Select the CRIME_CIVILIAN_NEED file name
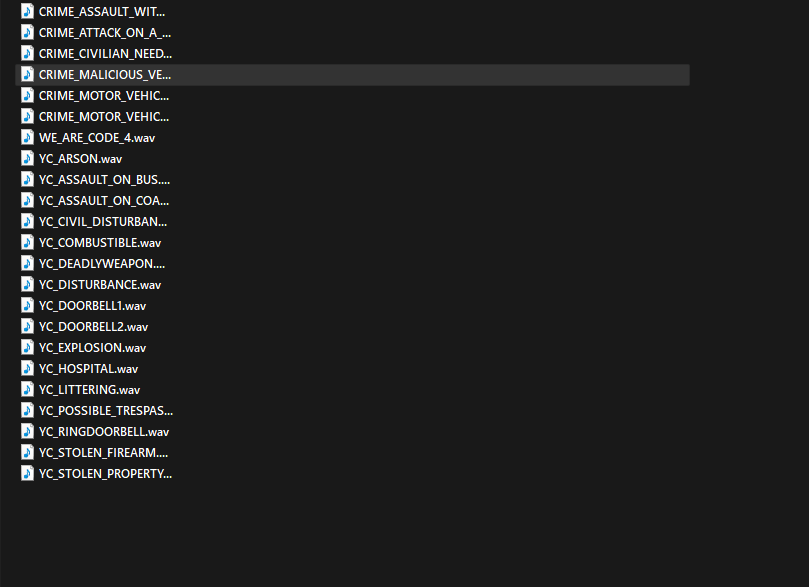The width and height of the screenshot is (809, 587). point(105,53)
